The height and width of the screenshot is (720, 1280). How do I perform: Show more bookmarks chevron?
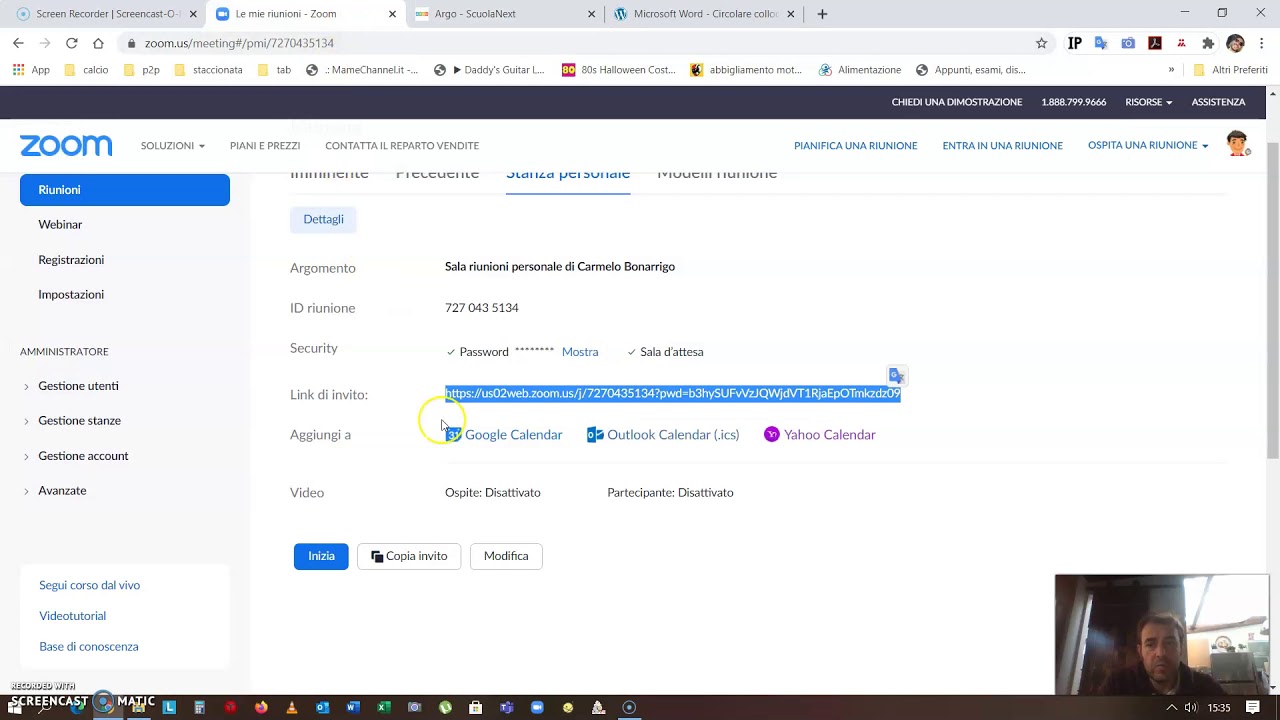[1171, 70]
